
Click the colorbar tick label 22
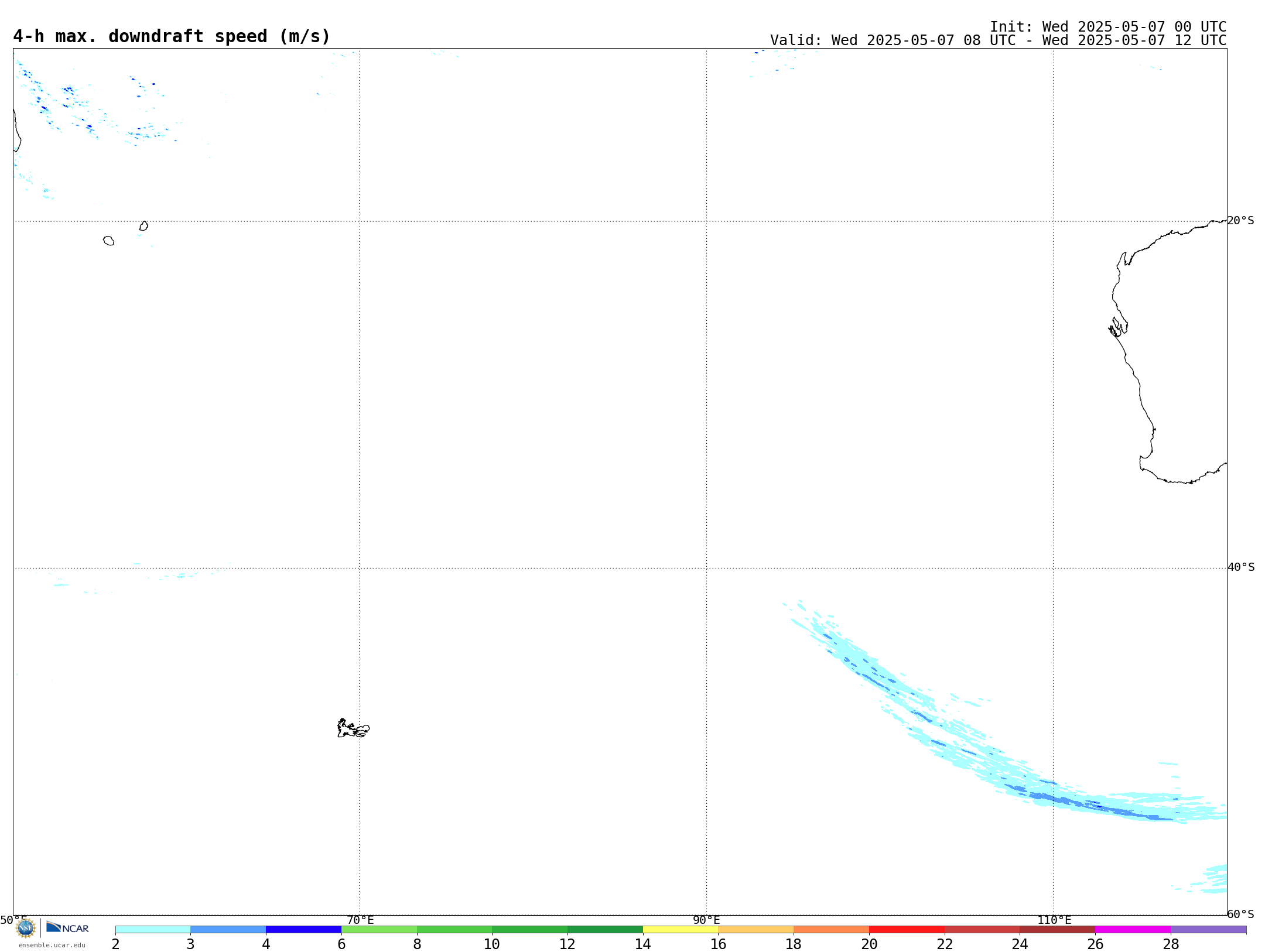(x=945, y=944)
